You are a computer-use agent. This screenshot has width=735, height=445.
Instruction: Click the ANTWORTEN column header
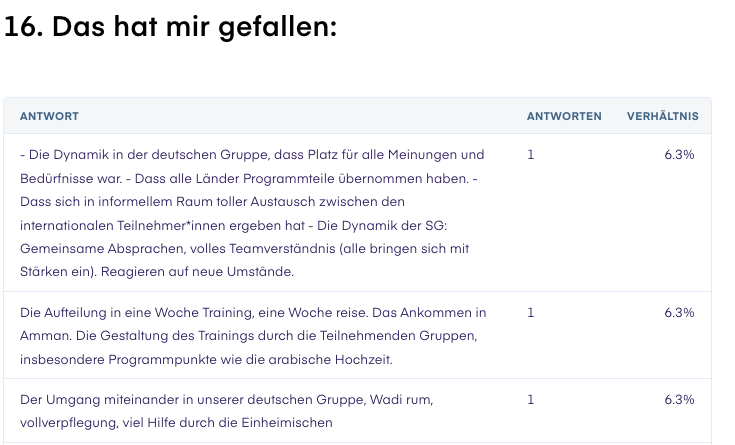pyautogui.click(x=564, y=116)
